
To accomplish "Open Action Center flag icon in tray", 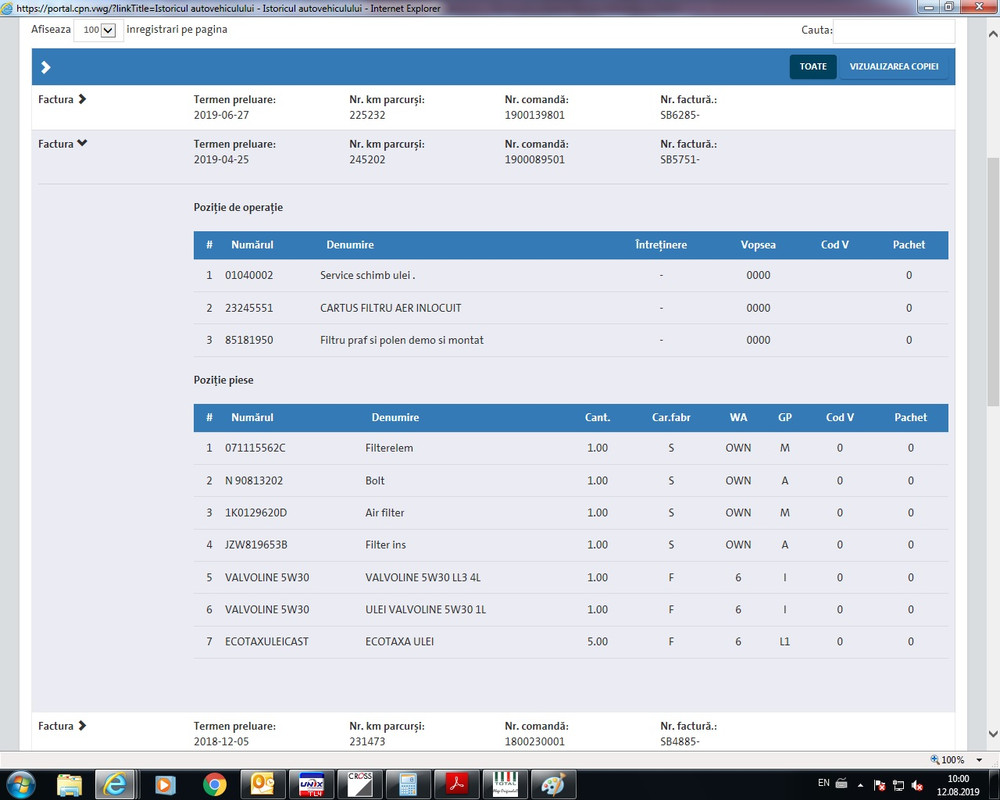I will (879, 785).
